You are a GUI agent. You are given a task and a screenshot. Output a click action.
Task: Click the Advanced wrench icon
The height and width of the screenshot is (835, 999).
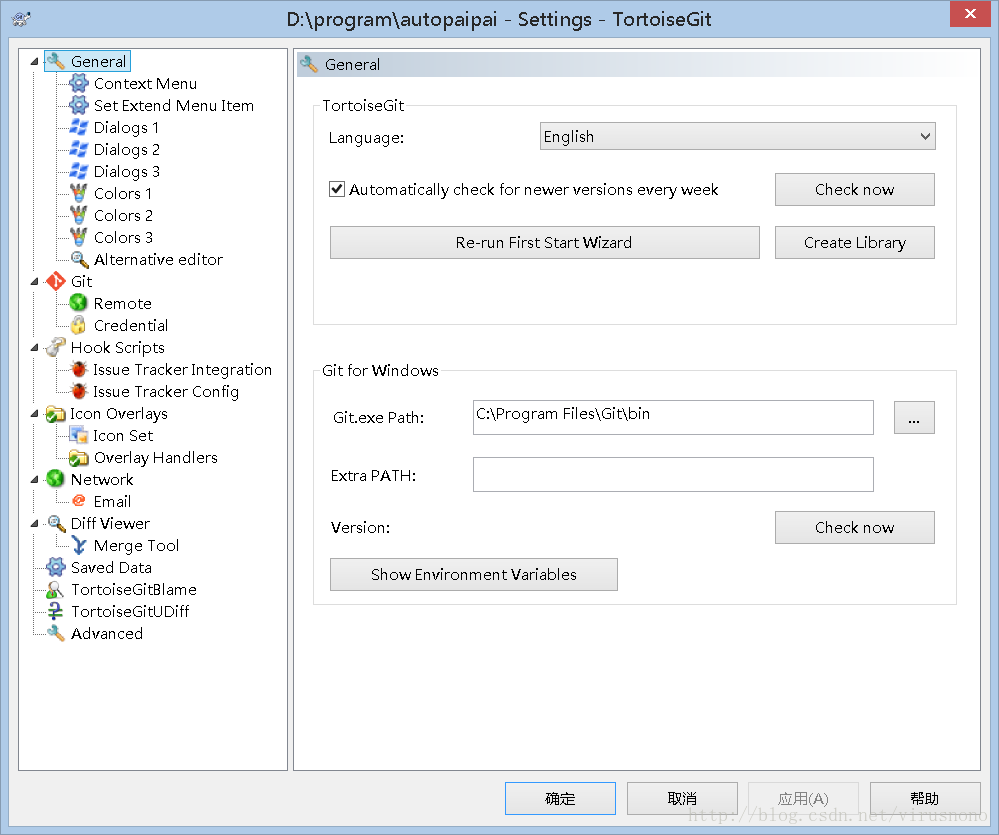[56, 633]
